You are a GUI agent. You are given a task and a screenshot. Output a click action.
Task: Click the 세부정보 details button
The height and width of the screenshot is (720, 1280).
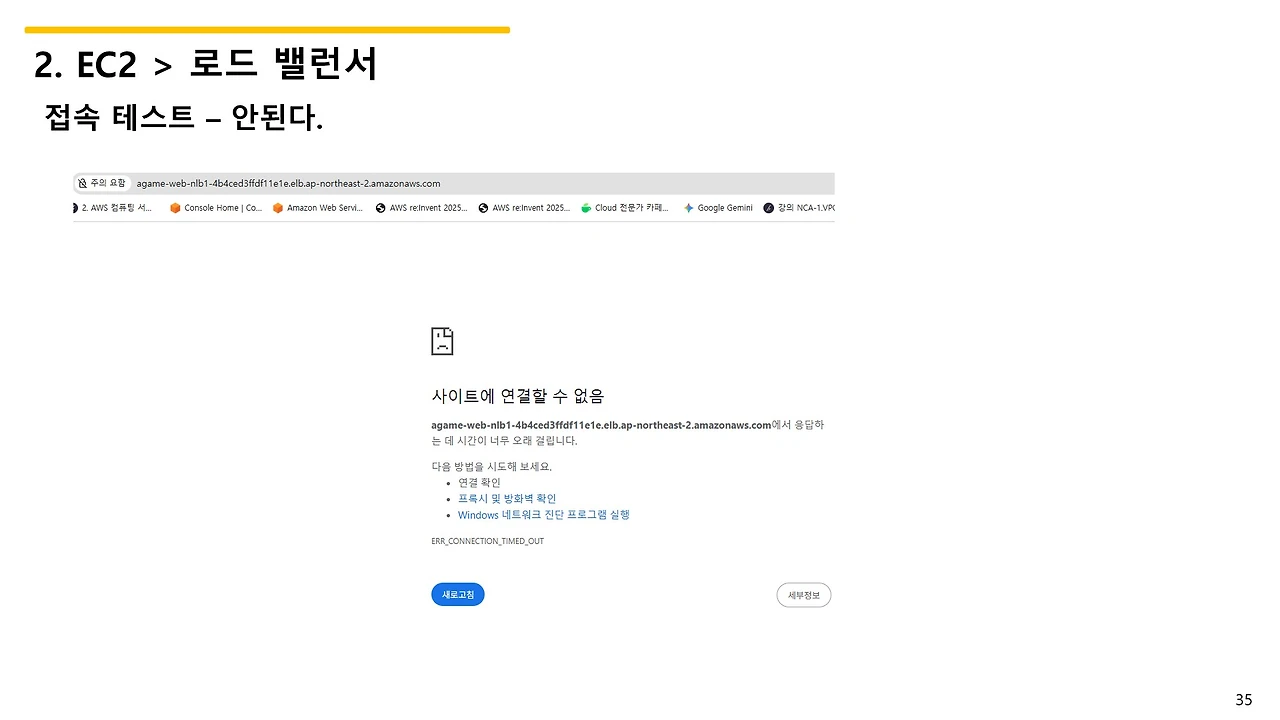coord(803,594)
